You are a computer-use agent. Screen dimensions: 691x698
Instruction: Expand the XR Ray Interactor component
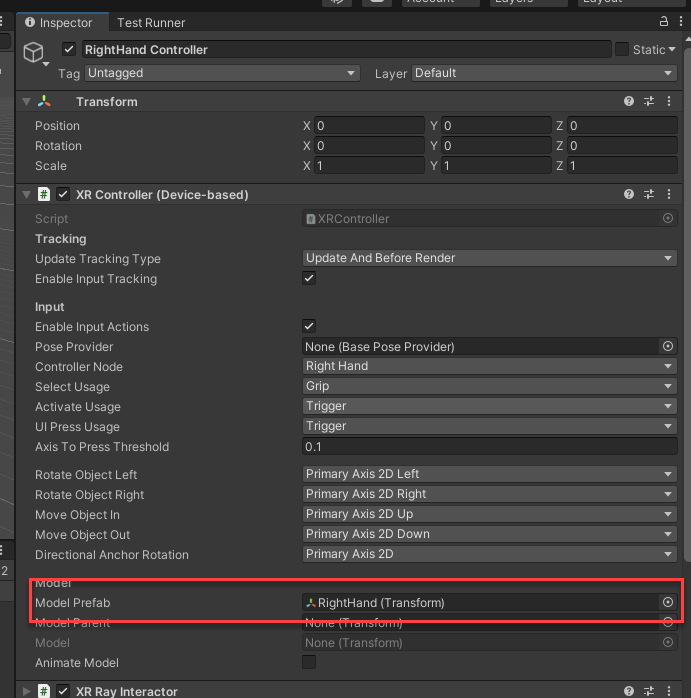[x=26, y=691]
